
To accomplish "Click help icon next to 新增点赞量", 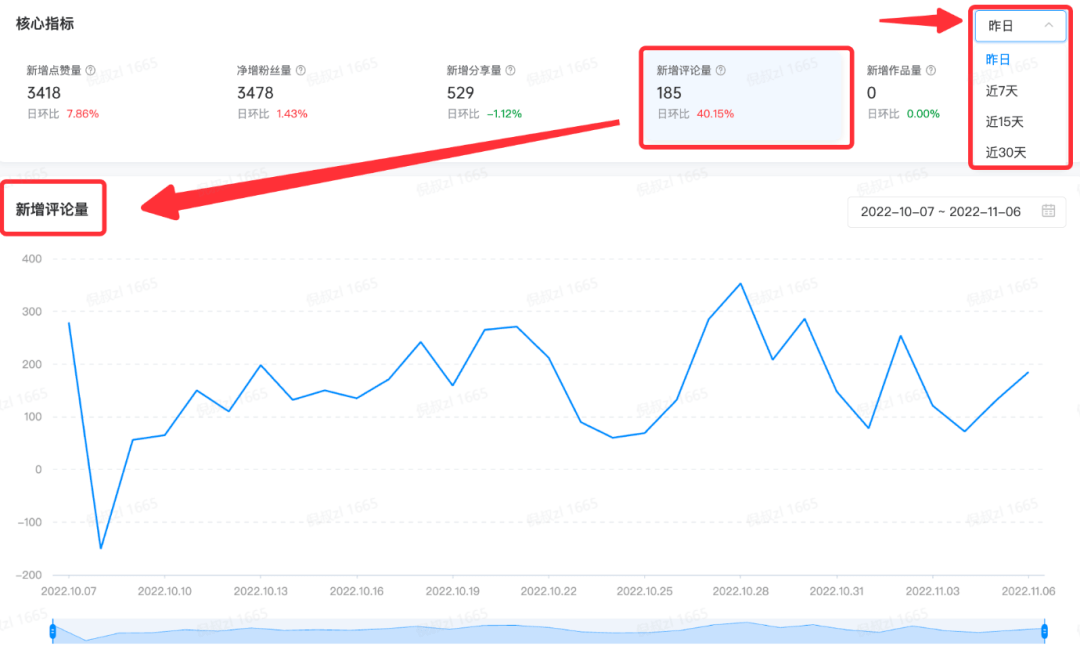I will coord(90,71).
